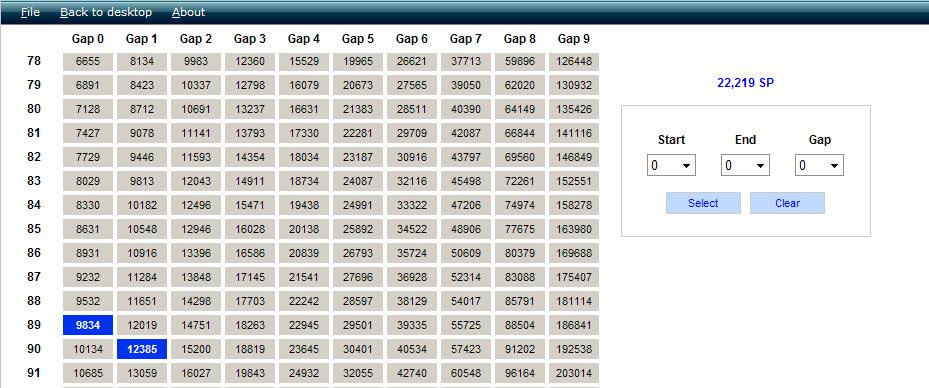Click cell 85791 in row 88
929x388 pixels.
click(520, 301)
